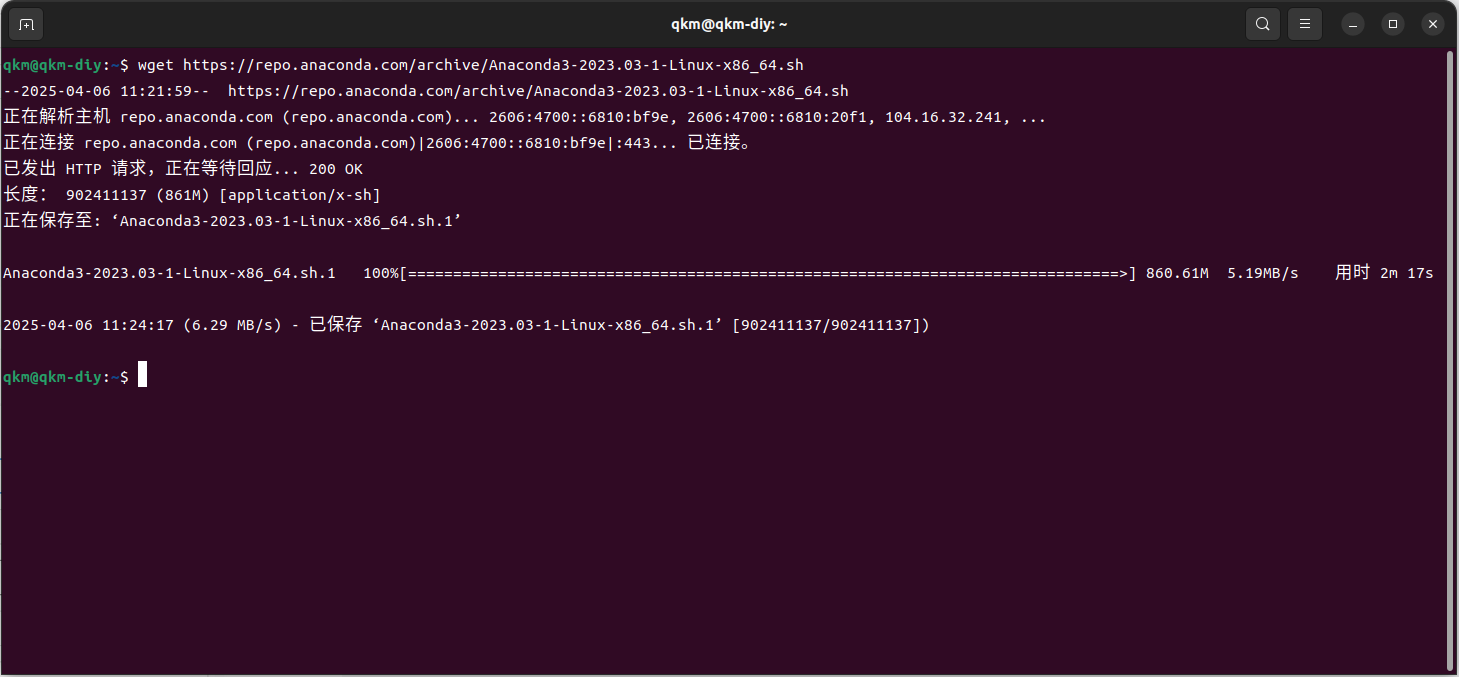Close the terminal window
This screenshot has height=677, width=1459.
(1432, 24)
